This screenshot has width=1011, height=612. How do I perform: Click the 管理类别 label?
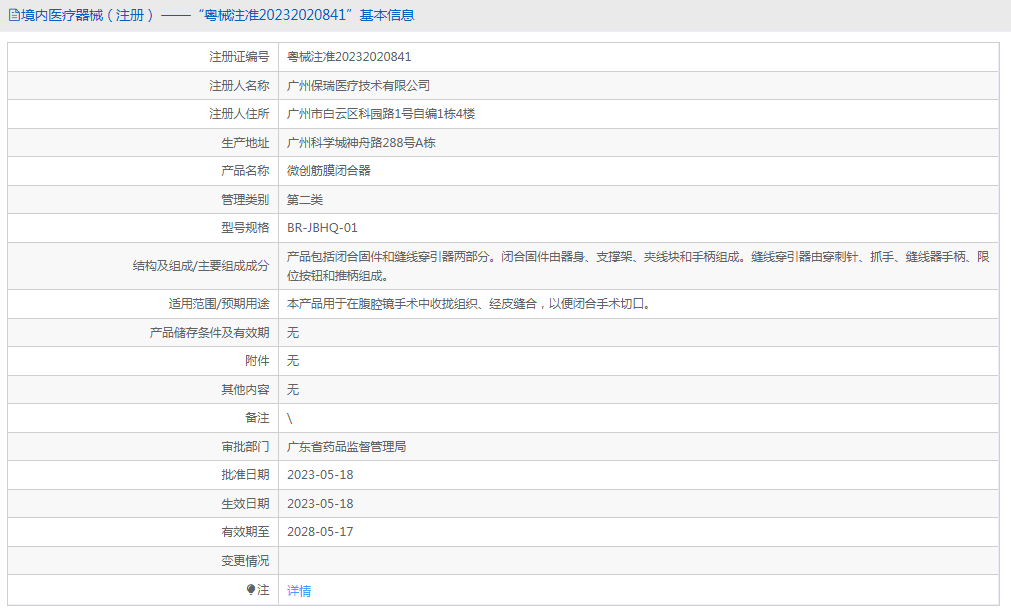click(245, 200)
